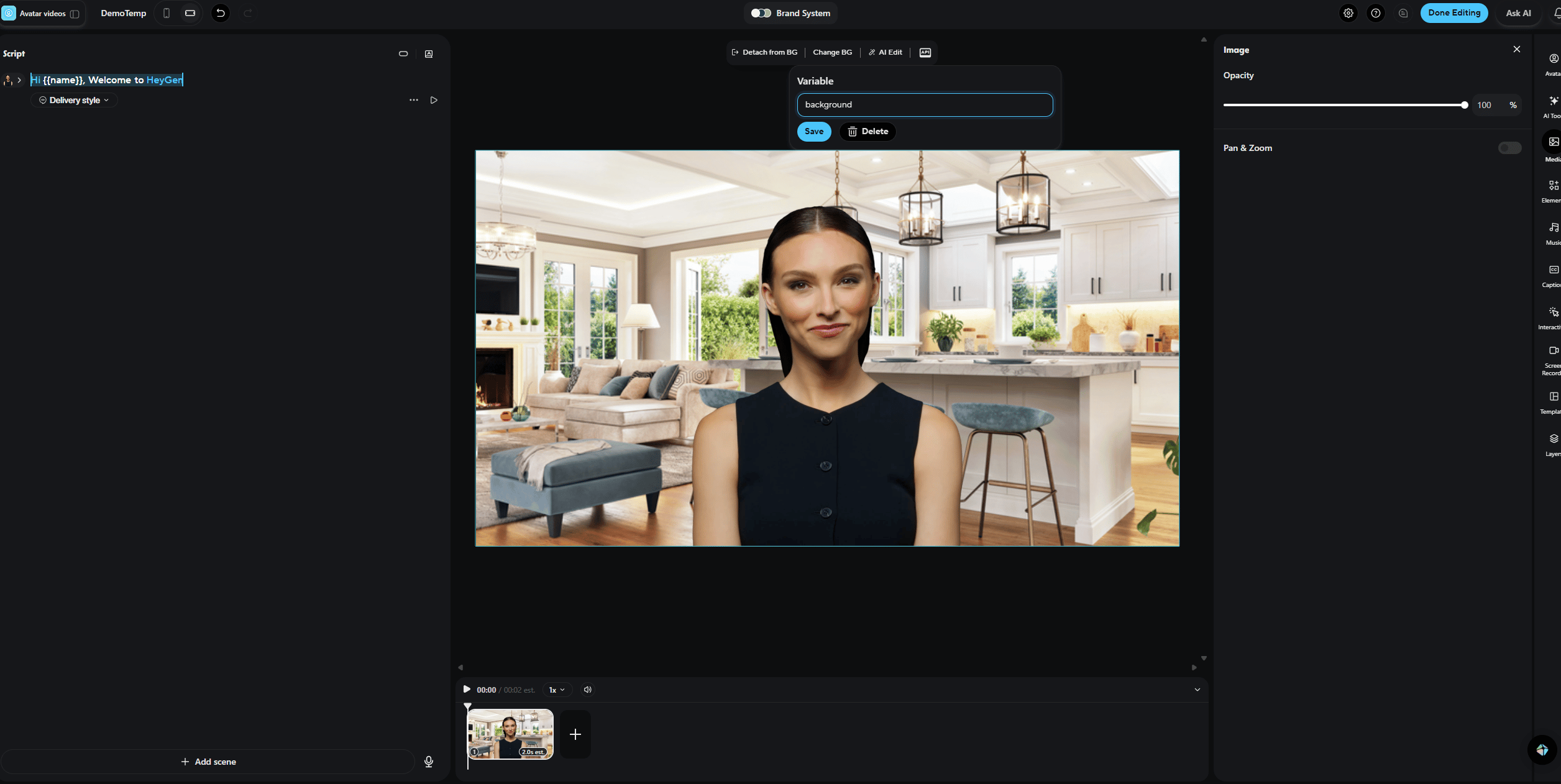Screen dimensions: 1561x784
Task: Click the microphone record icon
Action: click(429, 762)
